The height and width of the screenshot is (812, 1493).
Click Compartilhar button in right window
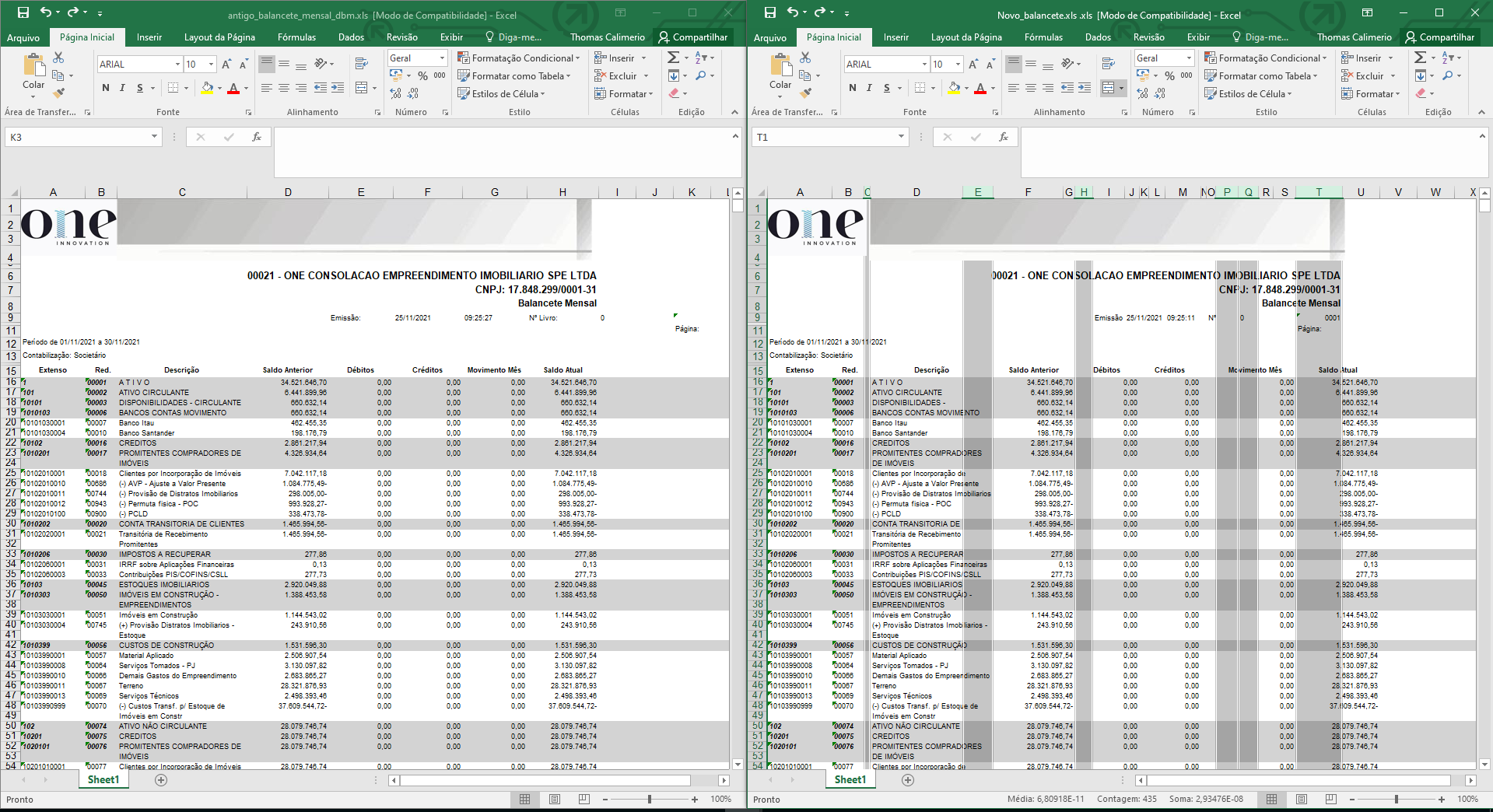coord(1439,37)
